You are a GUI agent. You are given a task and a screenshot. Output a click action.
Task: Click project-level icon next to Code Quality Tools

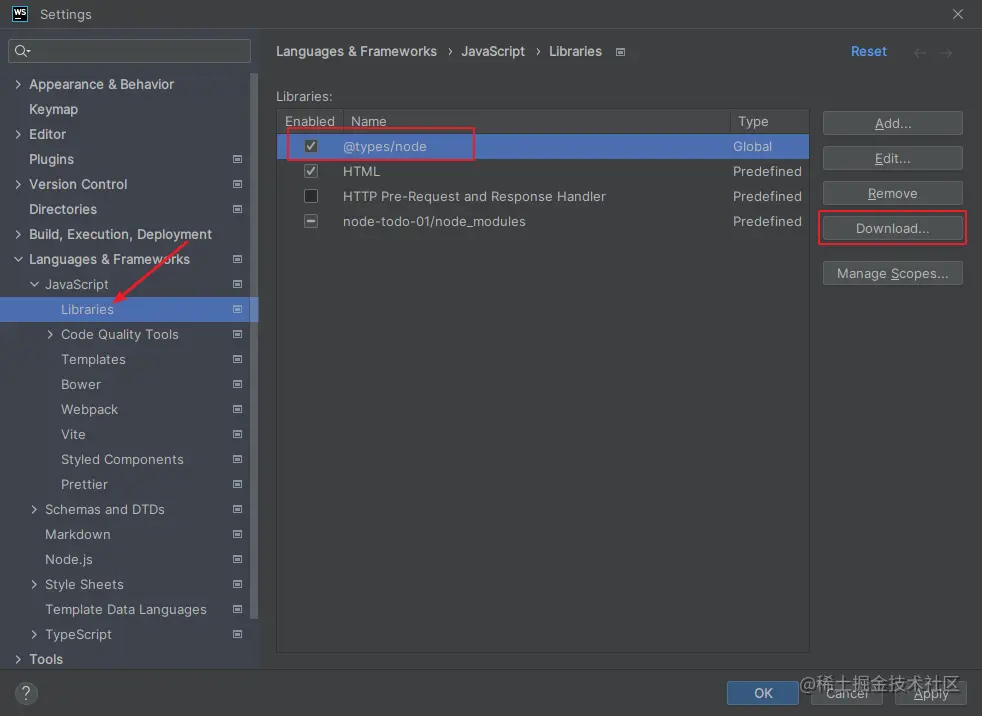point(237,335)
